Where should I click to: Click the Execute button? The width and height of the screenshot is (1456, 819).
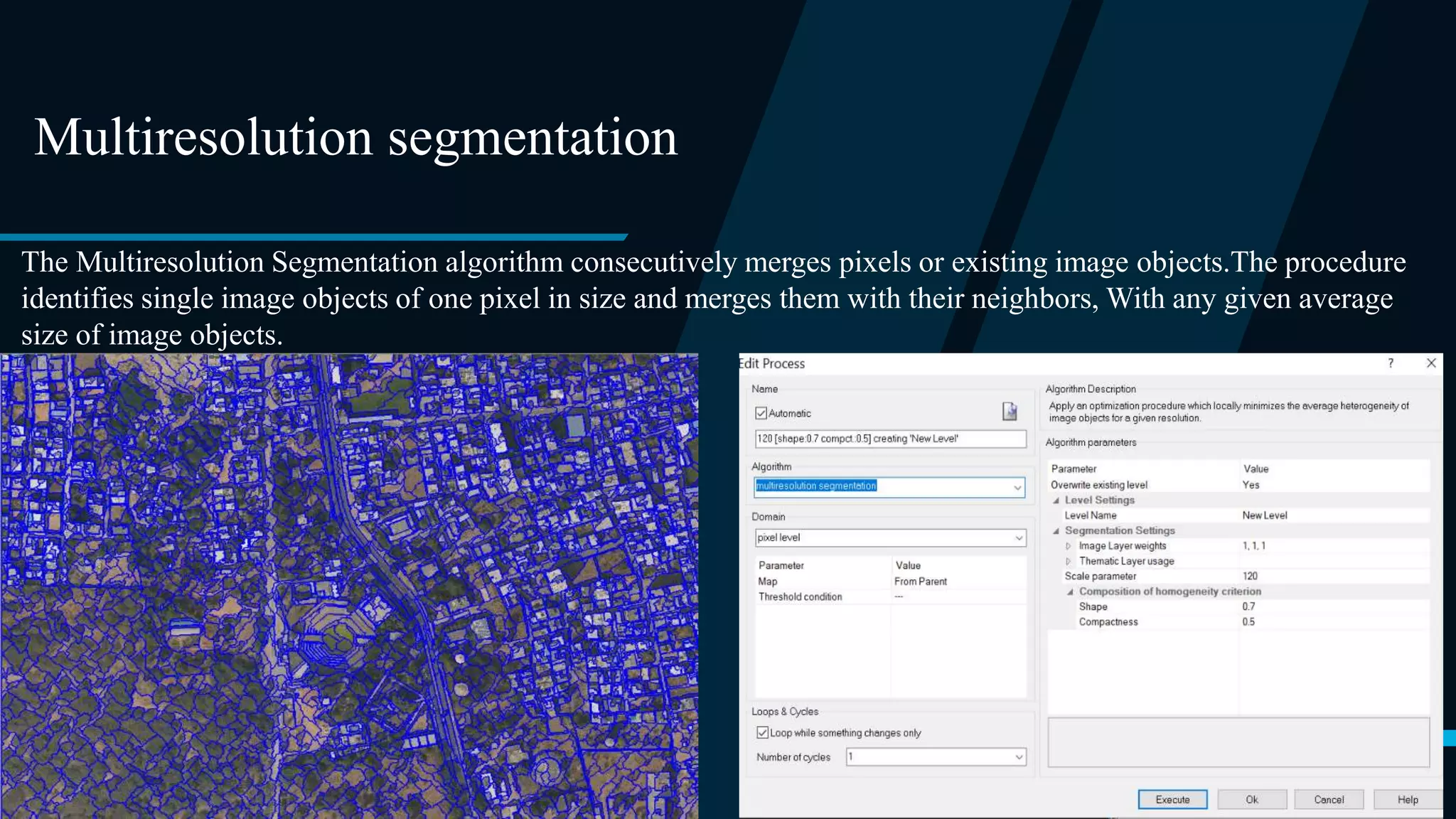(x=1172, y=799)
